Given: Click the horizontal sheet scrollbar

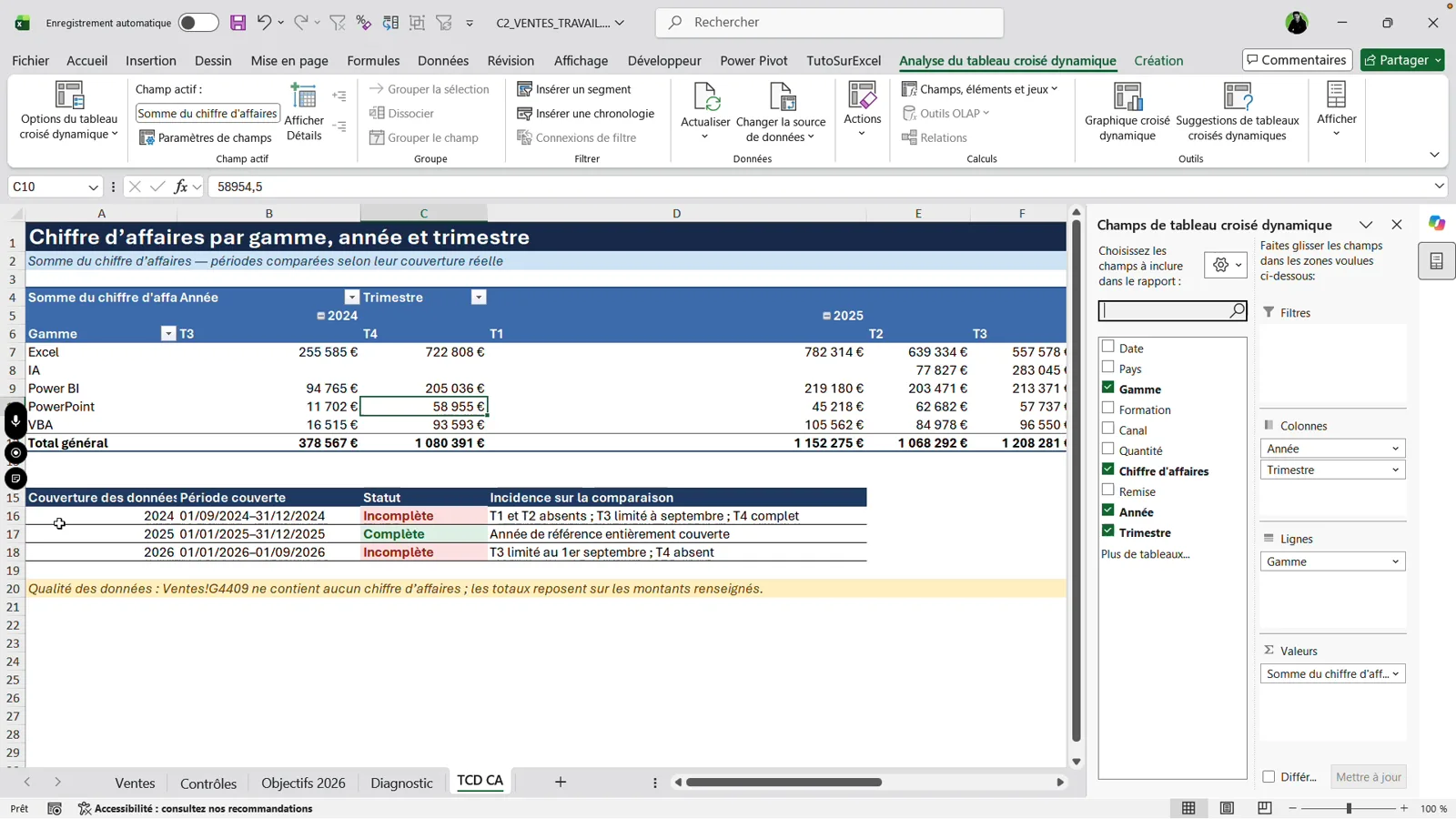Looking at the screenshot, I should 784,782.
